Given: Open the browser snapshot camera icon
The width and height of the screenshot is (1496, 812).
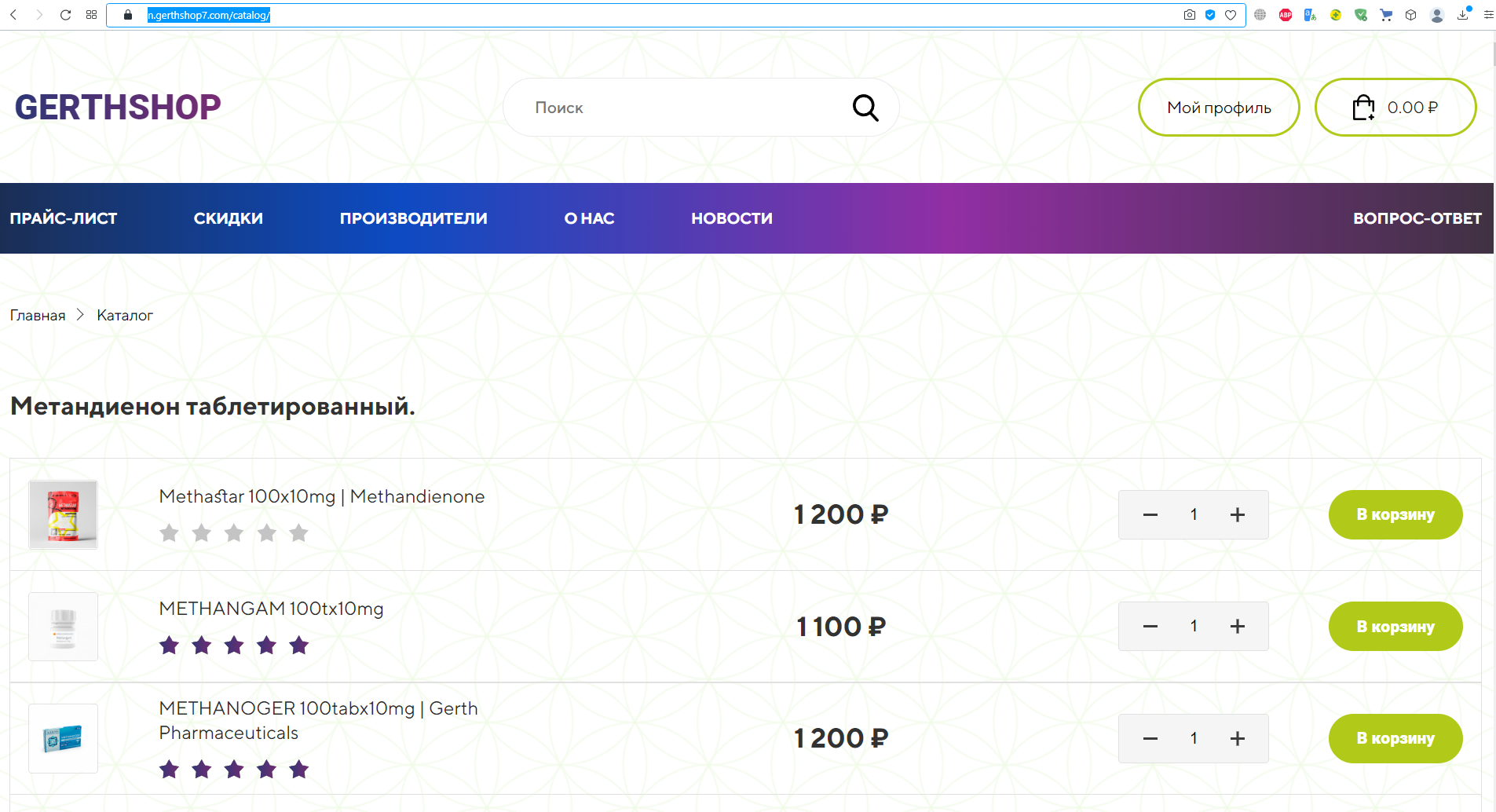Looking at the screenshot, I should [1190, 15].
